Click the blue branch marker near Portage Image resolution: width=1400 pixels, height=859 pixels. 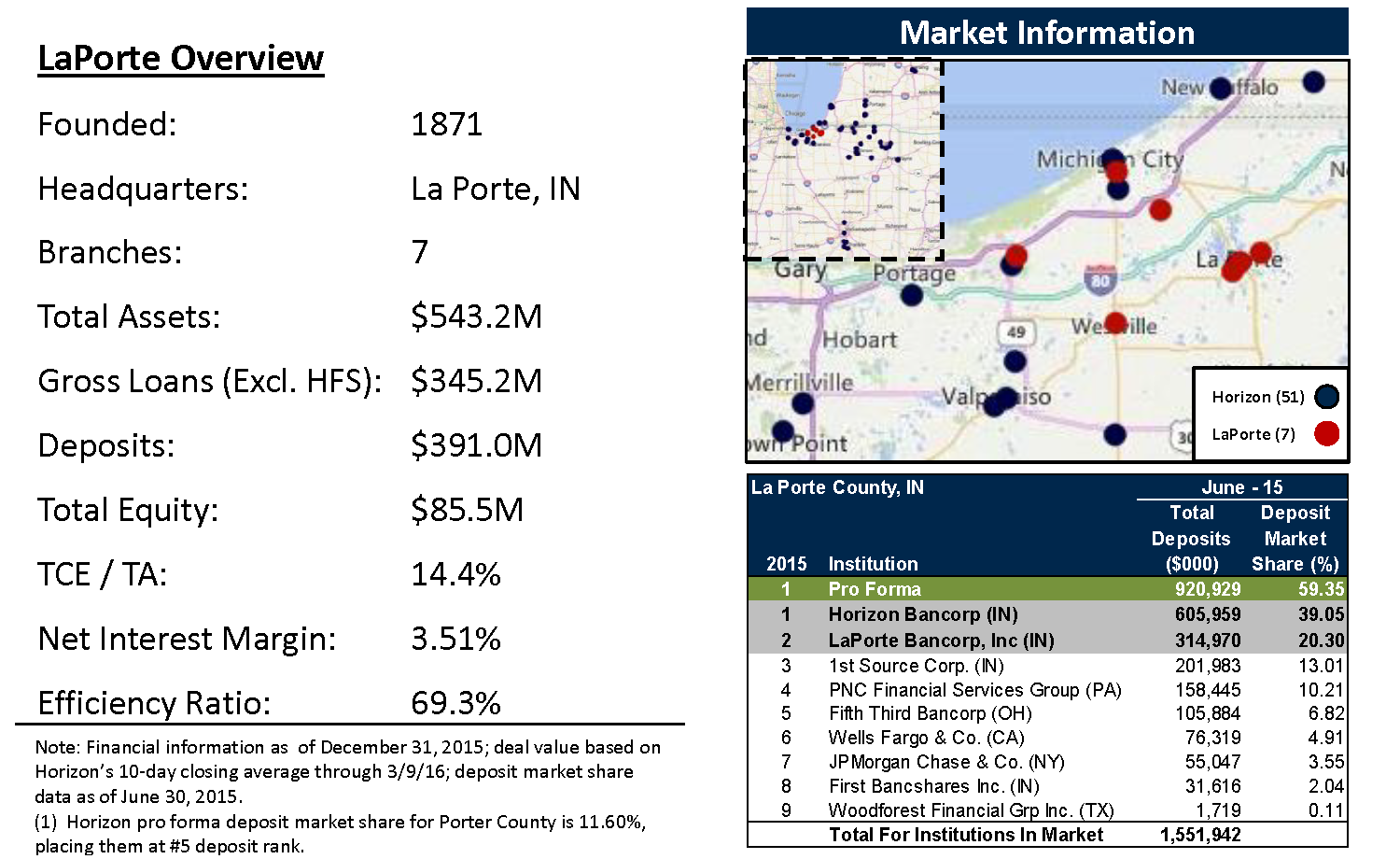point(912,295)
